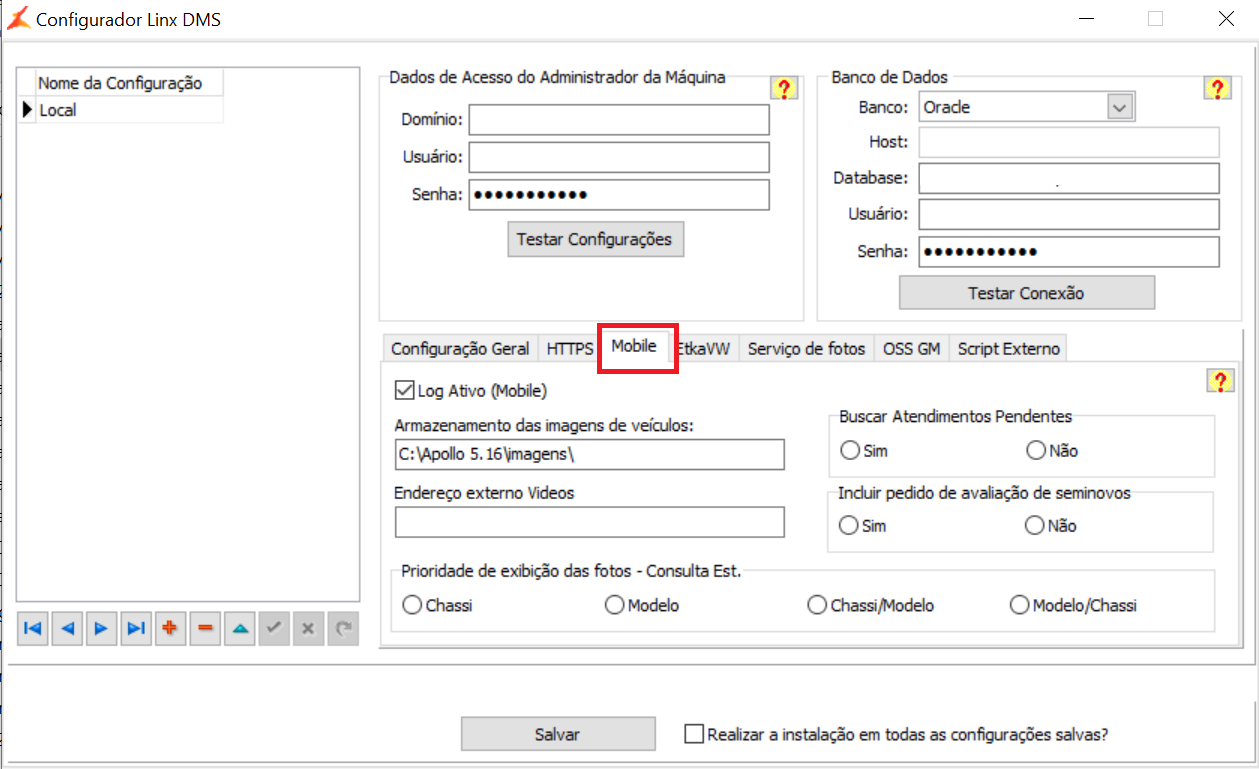Click the Banco de Dados Senha field

[1069, 252]
